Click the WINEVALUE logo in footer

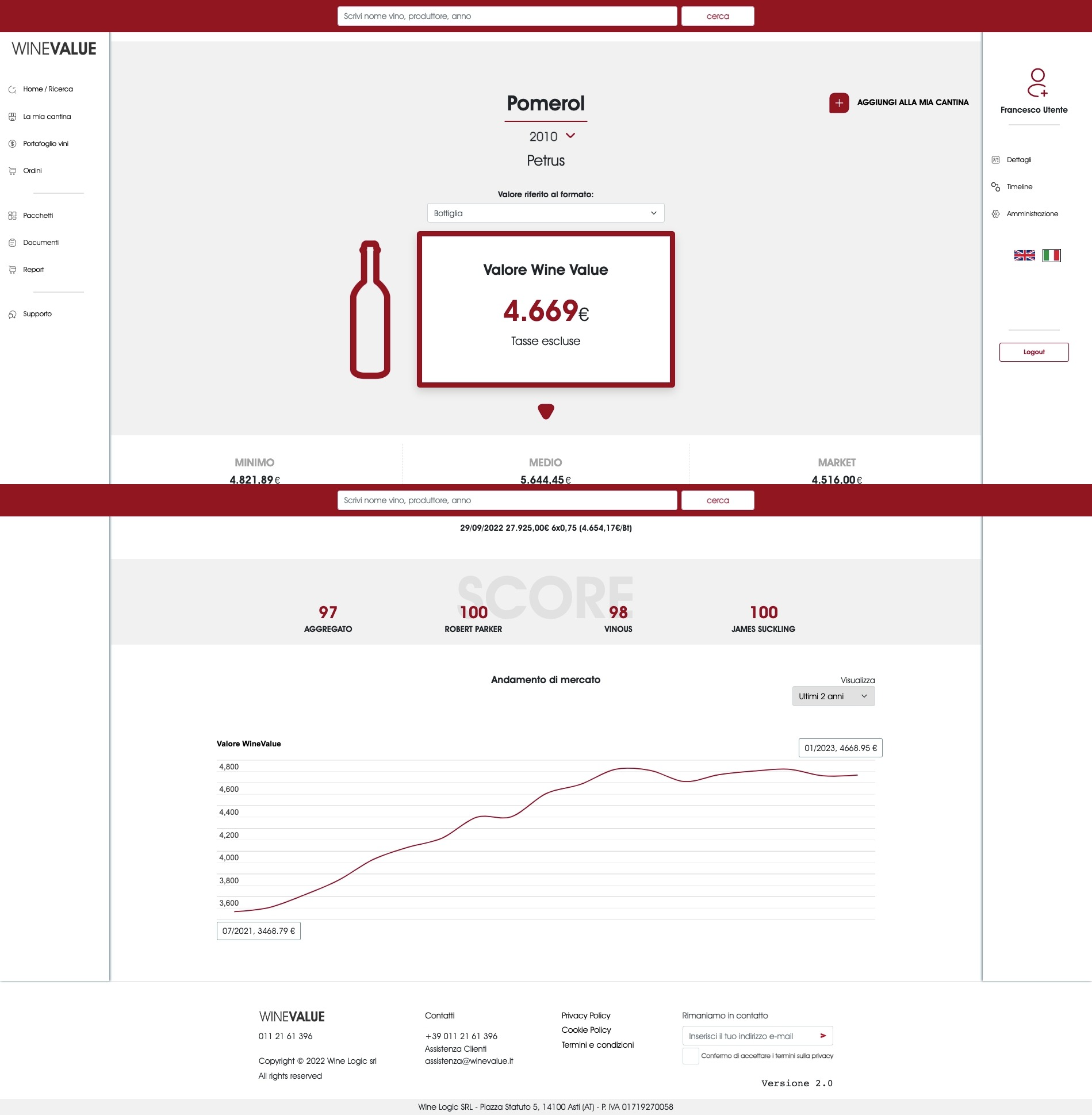pyautogui.click(x=292, y=1017)
